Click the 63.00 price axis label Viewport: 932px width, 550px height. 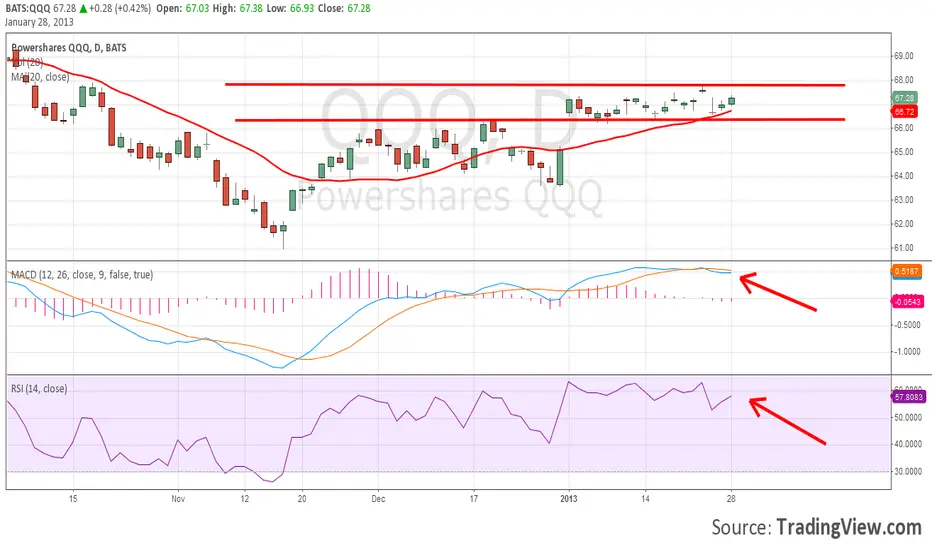[903, 199]
